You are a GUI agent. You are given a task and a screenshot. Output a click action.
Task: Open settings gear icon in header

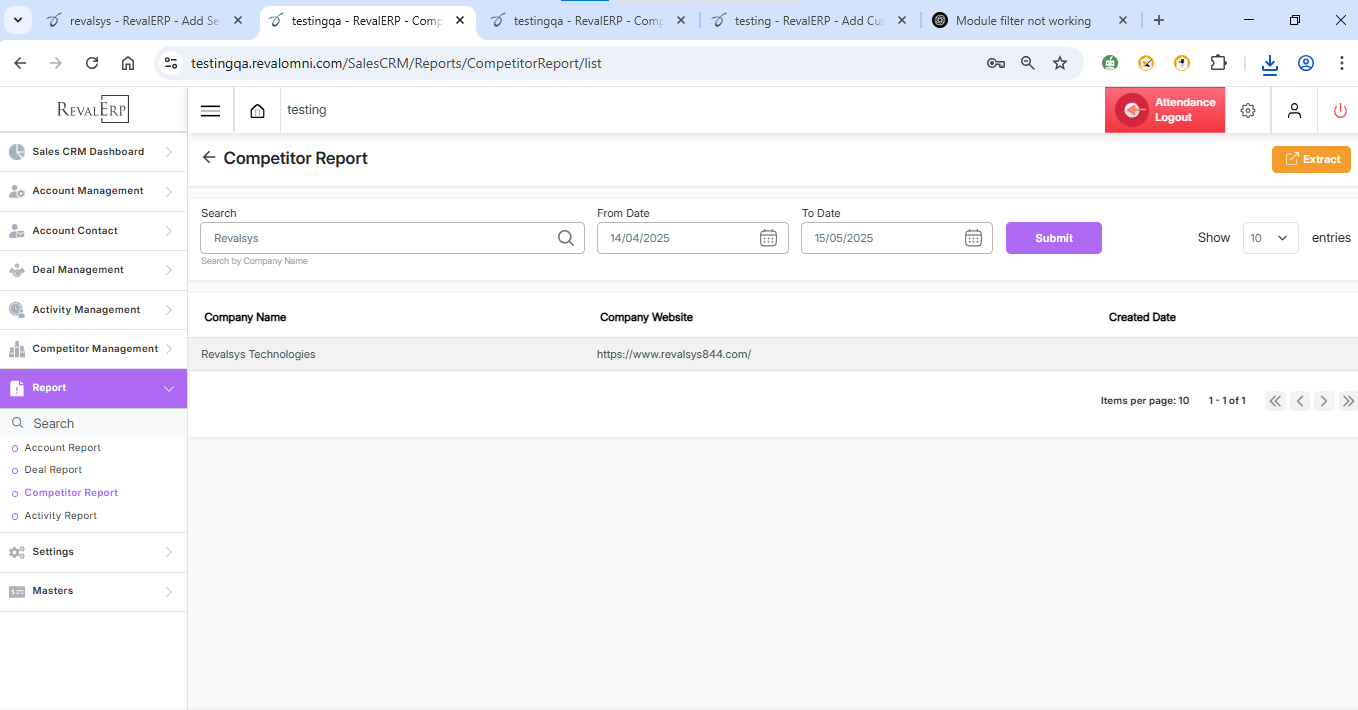pos(1248,111)
